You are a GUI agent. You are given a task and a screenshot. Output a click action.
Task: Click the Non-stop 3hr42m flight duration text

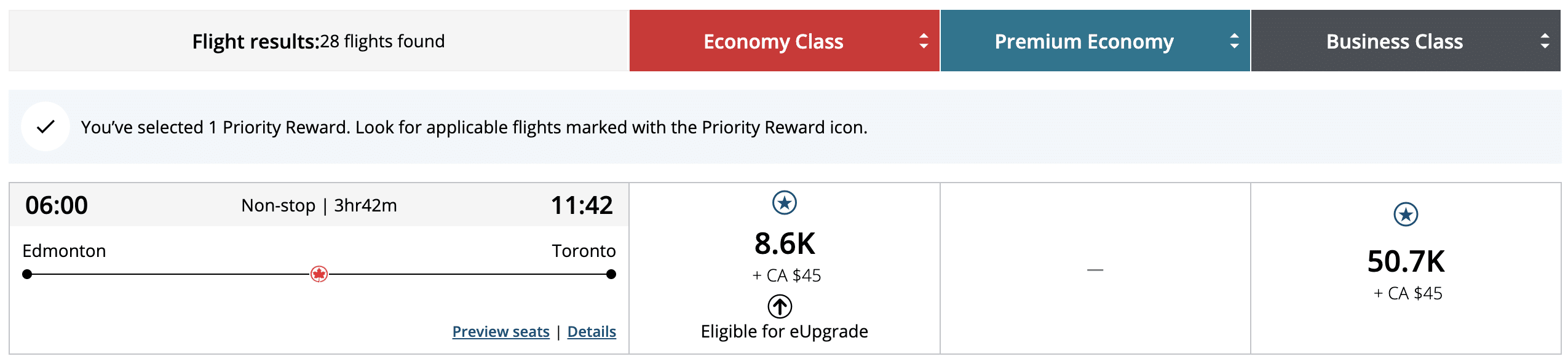(x=319, y=205)
